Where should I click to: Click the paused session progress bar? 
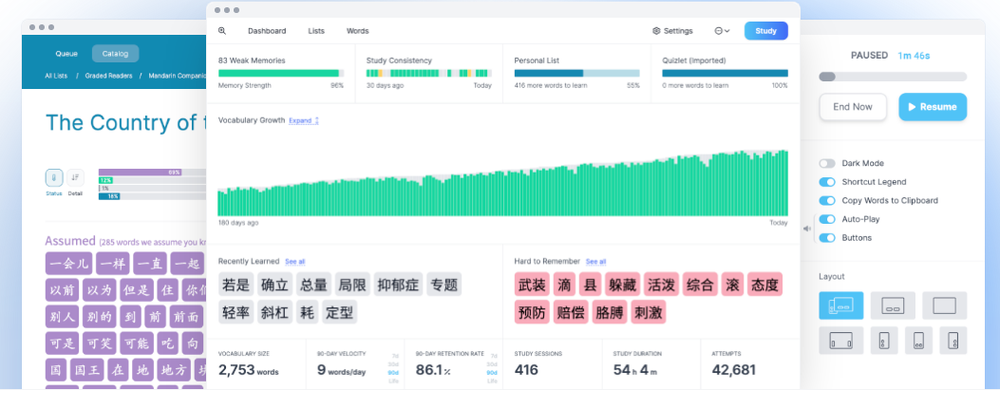point(892,77)
